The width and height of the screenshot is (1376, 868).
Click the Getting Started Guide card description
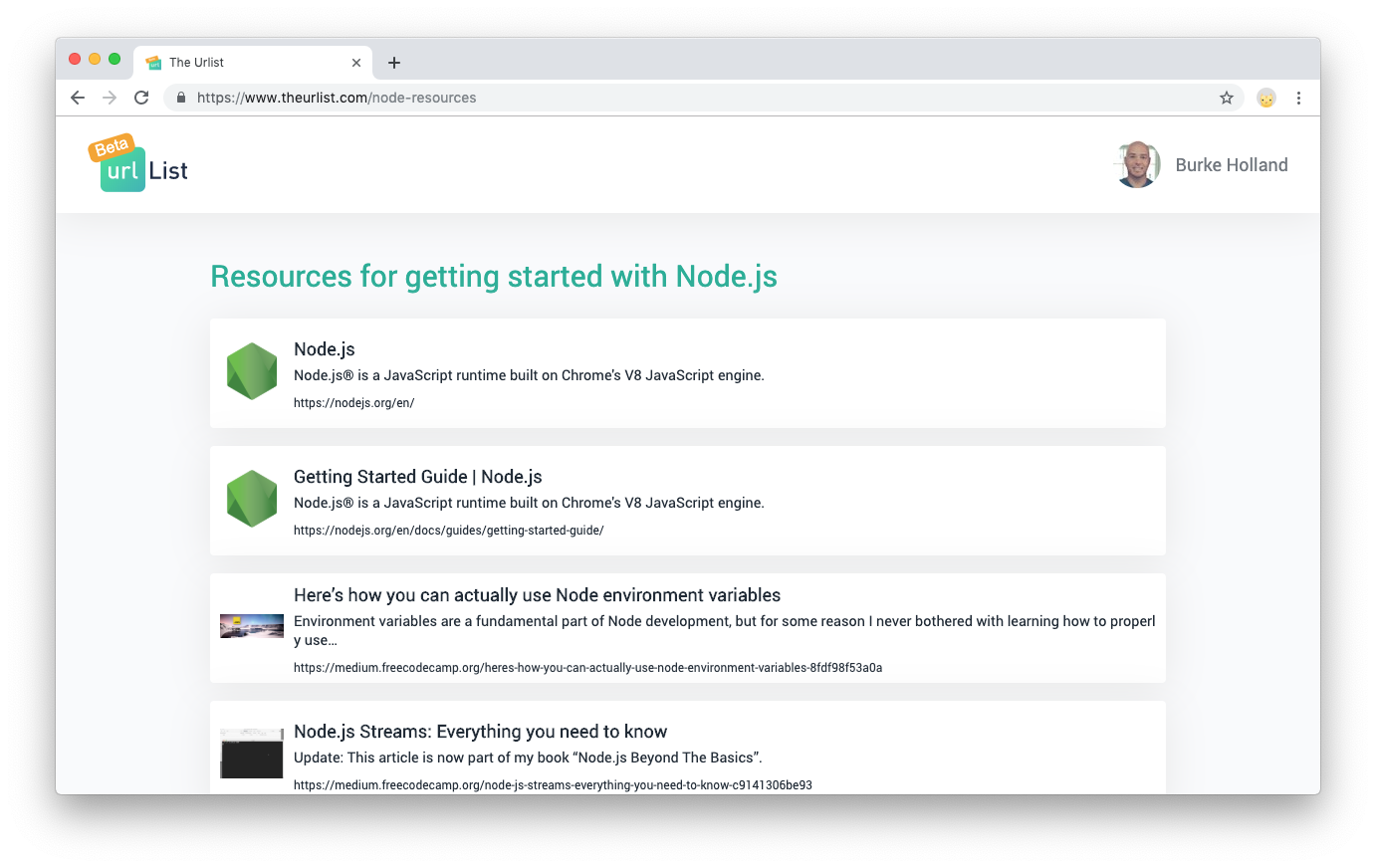[x=529, y=503]
